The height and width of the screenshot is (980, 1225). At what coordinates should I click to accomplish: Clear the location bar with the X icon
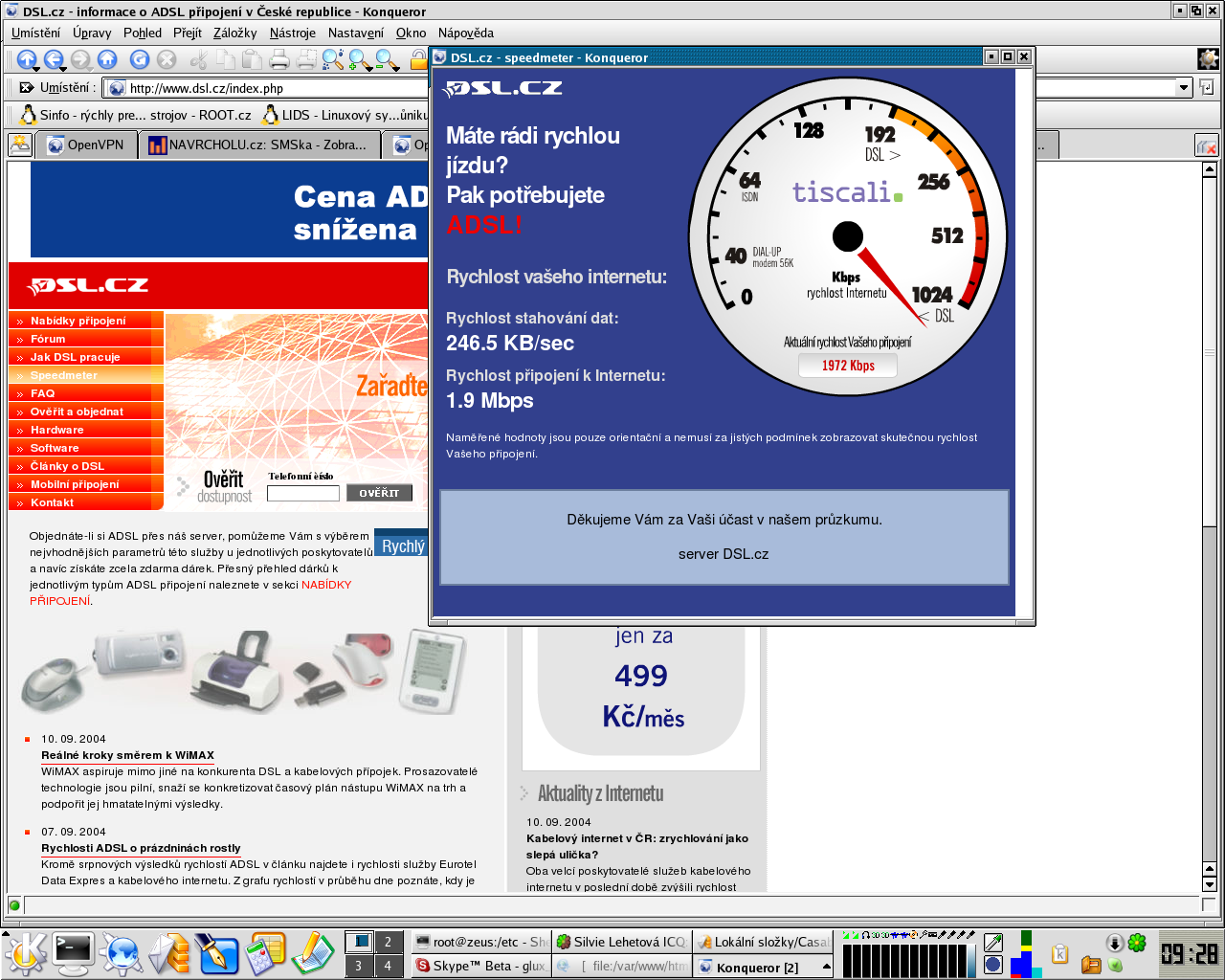[x=26, y=87]
